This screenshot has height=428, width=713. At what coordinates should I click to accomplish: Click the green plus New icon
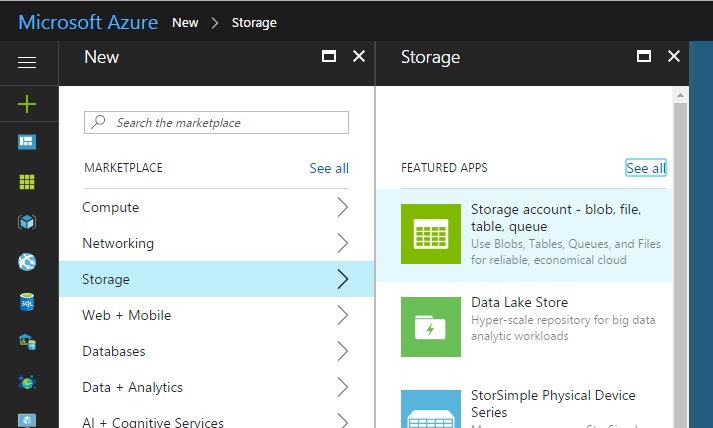click(27, 104)
